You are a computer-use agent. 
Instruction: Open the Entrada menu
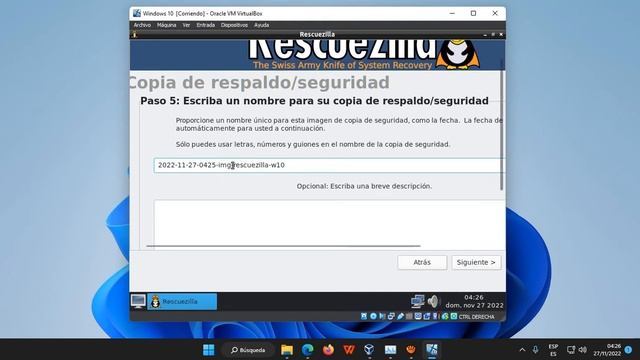[x=205, y=25]
